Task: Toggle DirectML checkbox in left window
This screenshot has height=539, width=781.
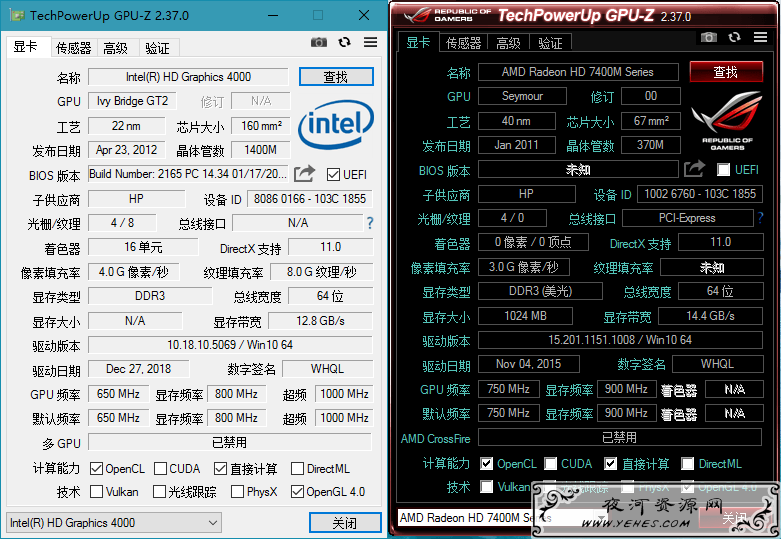Action: point(297,468)
